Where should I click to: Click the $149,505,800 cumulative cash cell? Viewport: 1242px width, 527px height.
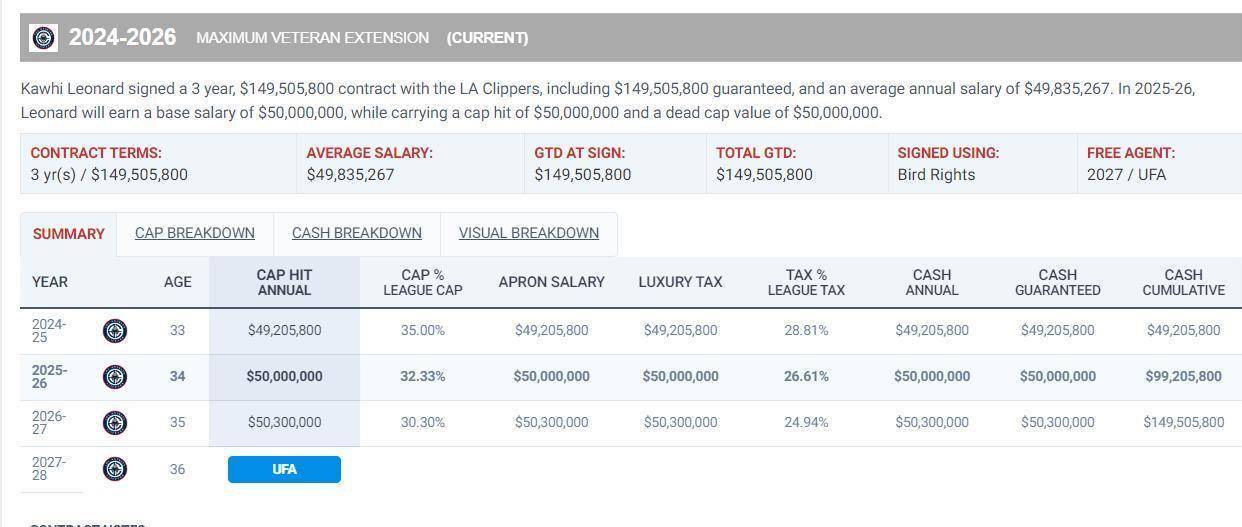1183,422
